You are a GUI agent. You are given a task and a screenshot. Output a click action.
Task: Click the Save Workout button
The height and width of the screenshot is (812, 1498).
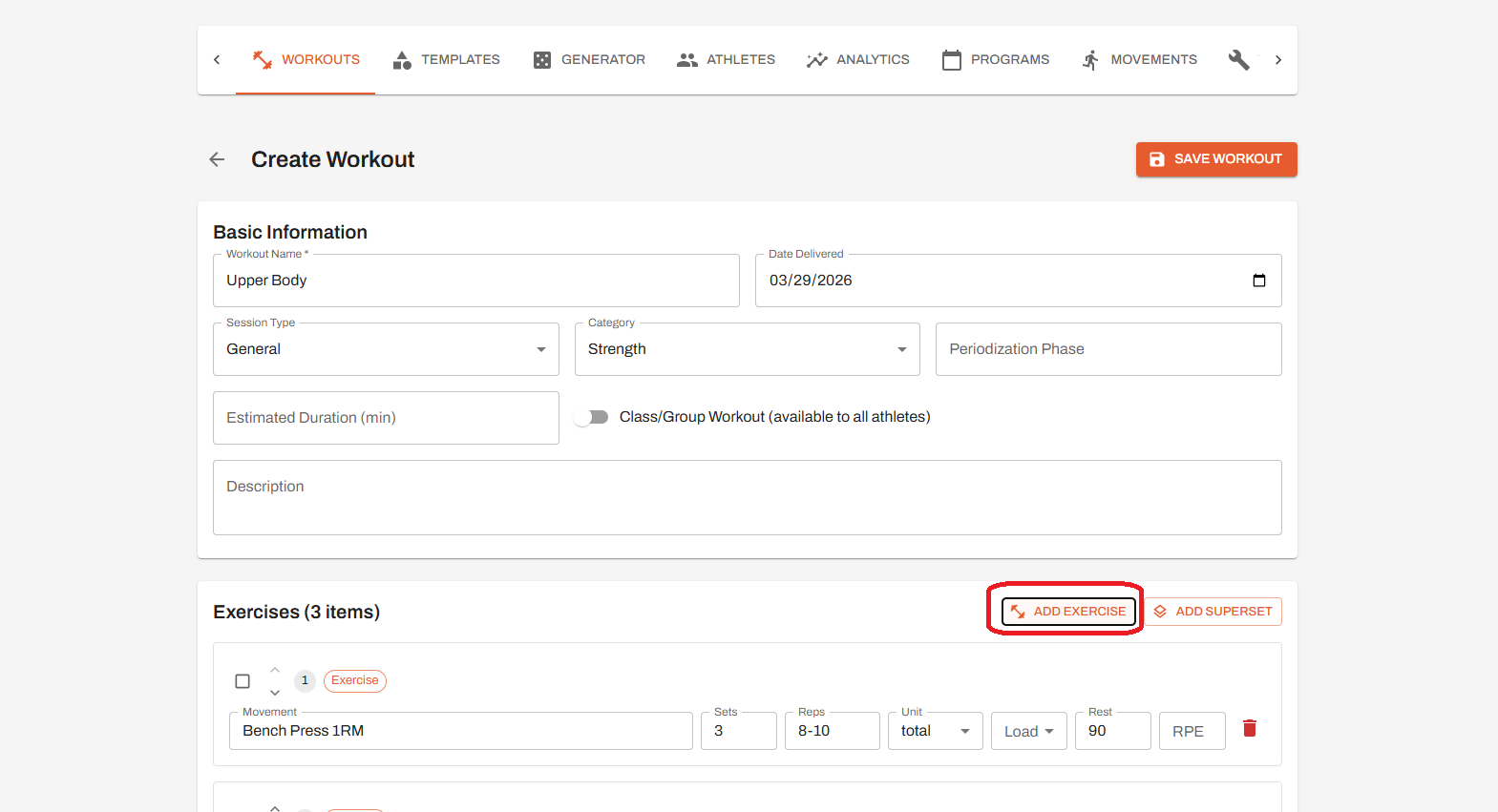pos(1215,159)
